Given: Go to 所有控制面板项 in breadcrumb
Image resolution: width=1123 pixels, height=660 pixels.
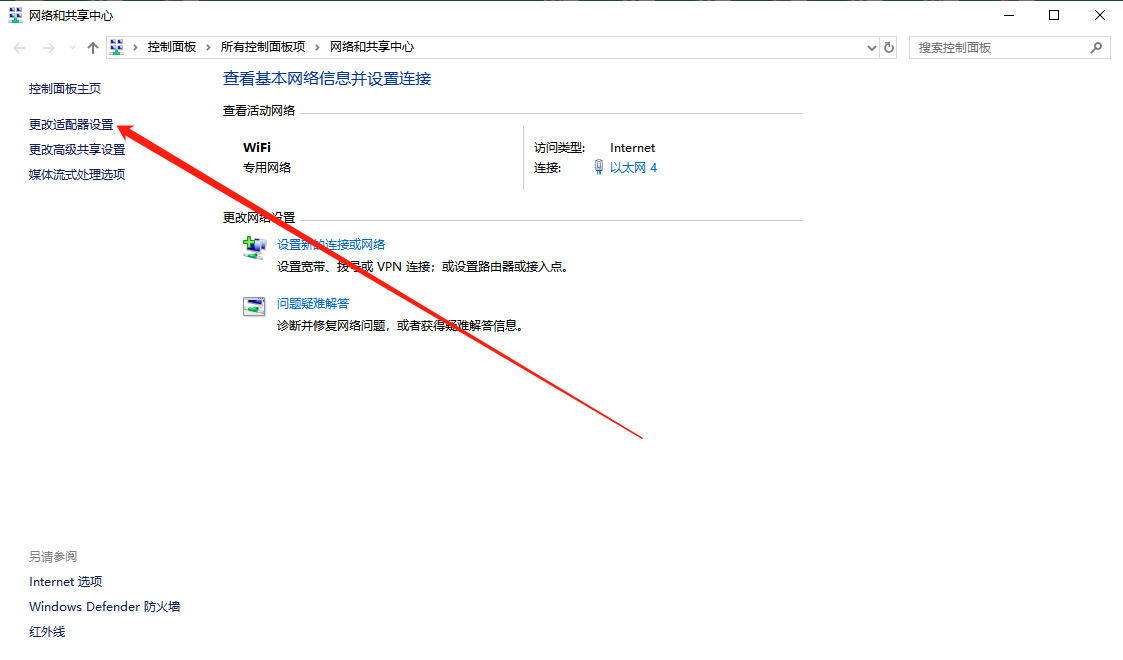Looking at the screenshot, I should 263,47.
